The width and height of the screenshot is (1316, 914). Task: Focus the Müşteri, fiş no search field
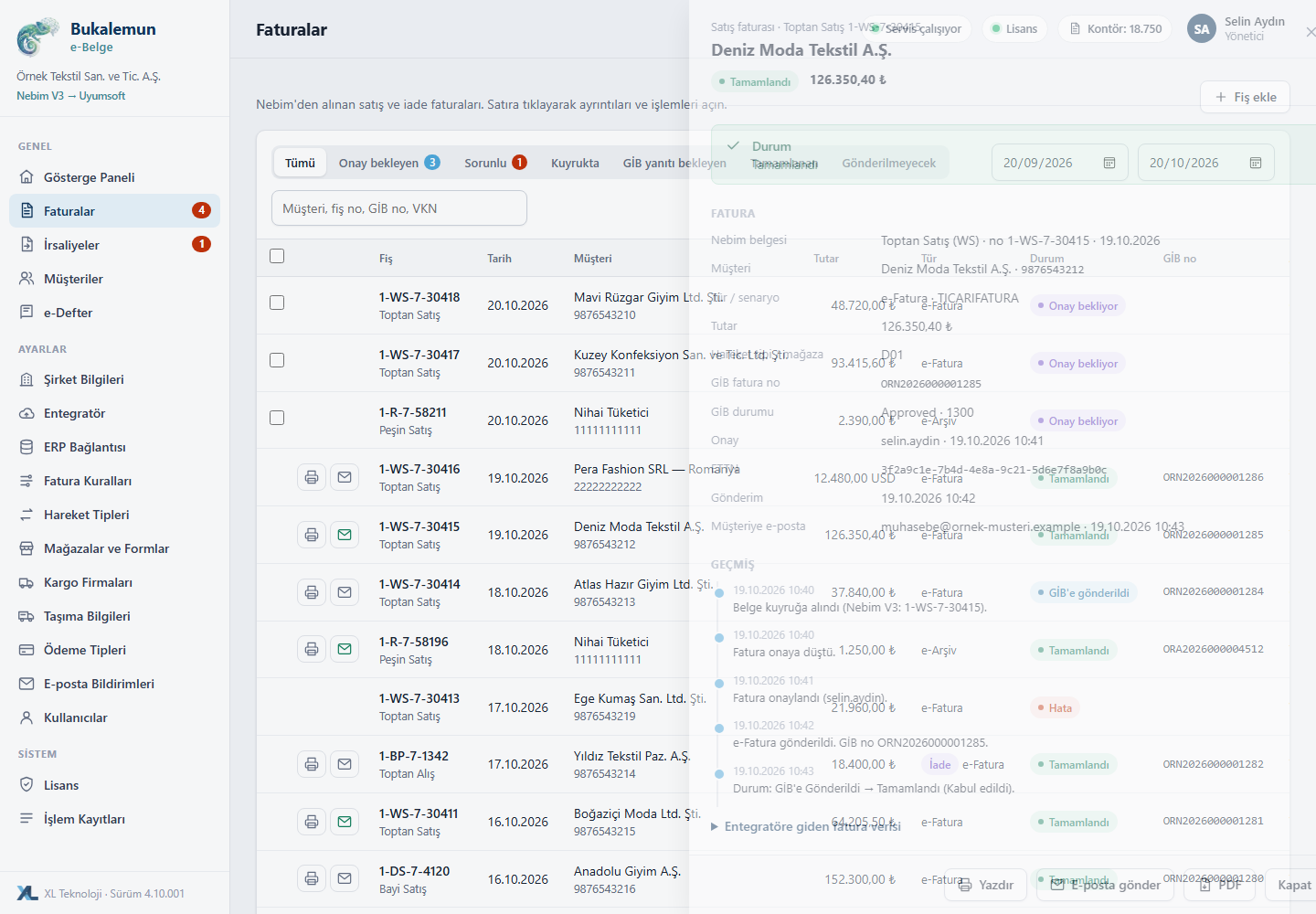point(399,208)
